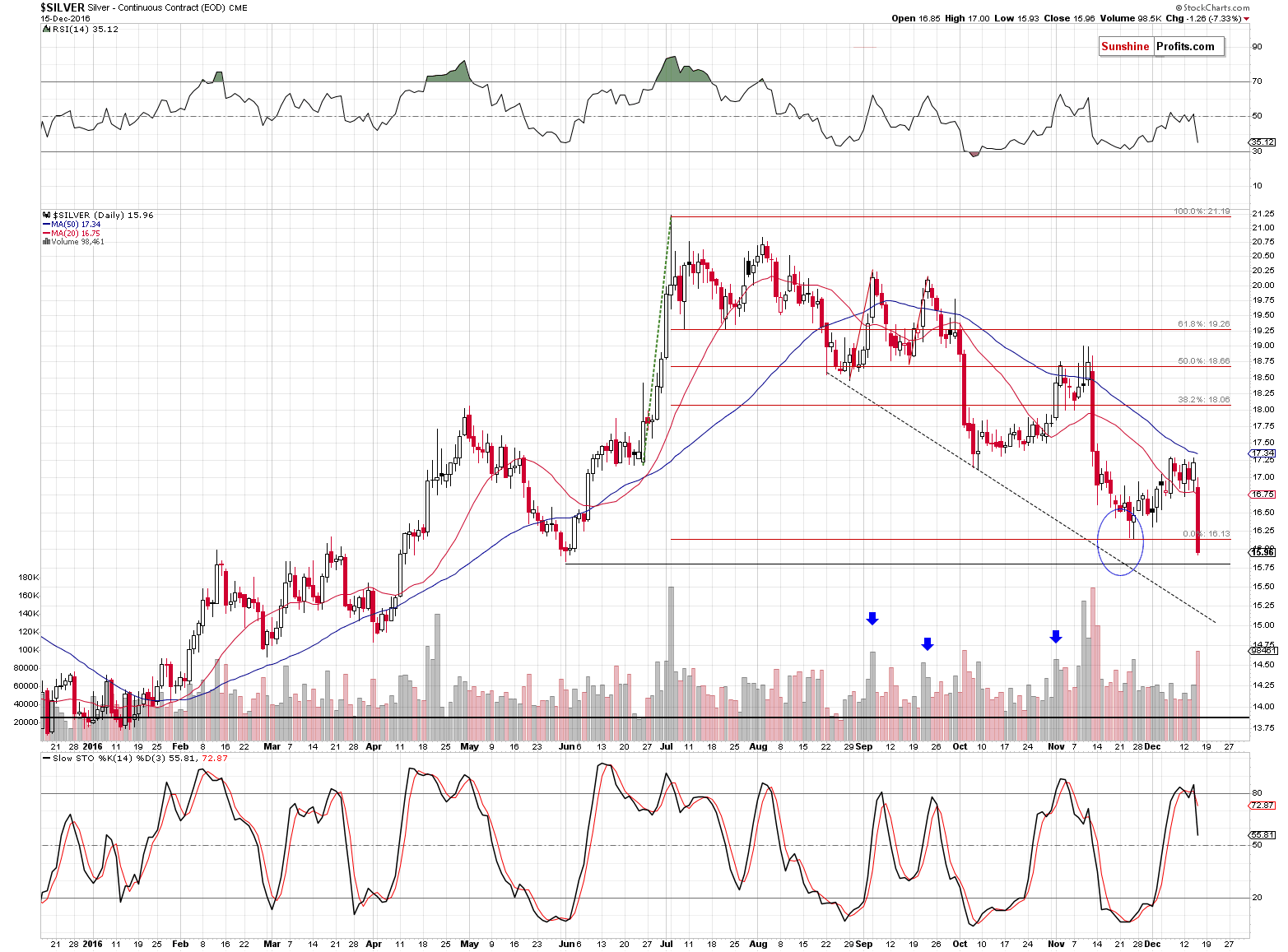Select the MA(20) 16.75 legend entry
The height and width of the screenshot is (952, 1288).
(x=76, y=233)
